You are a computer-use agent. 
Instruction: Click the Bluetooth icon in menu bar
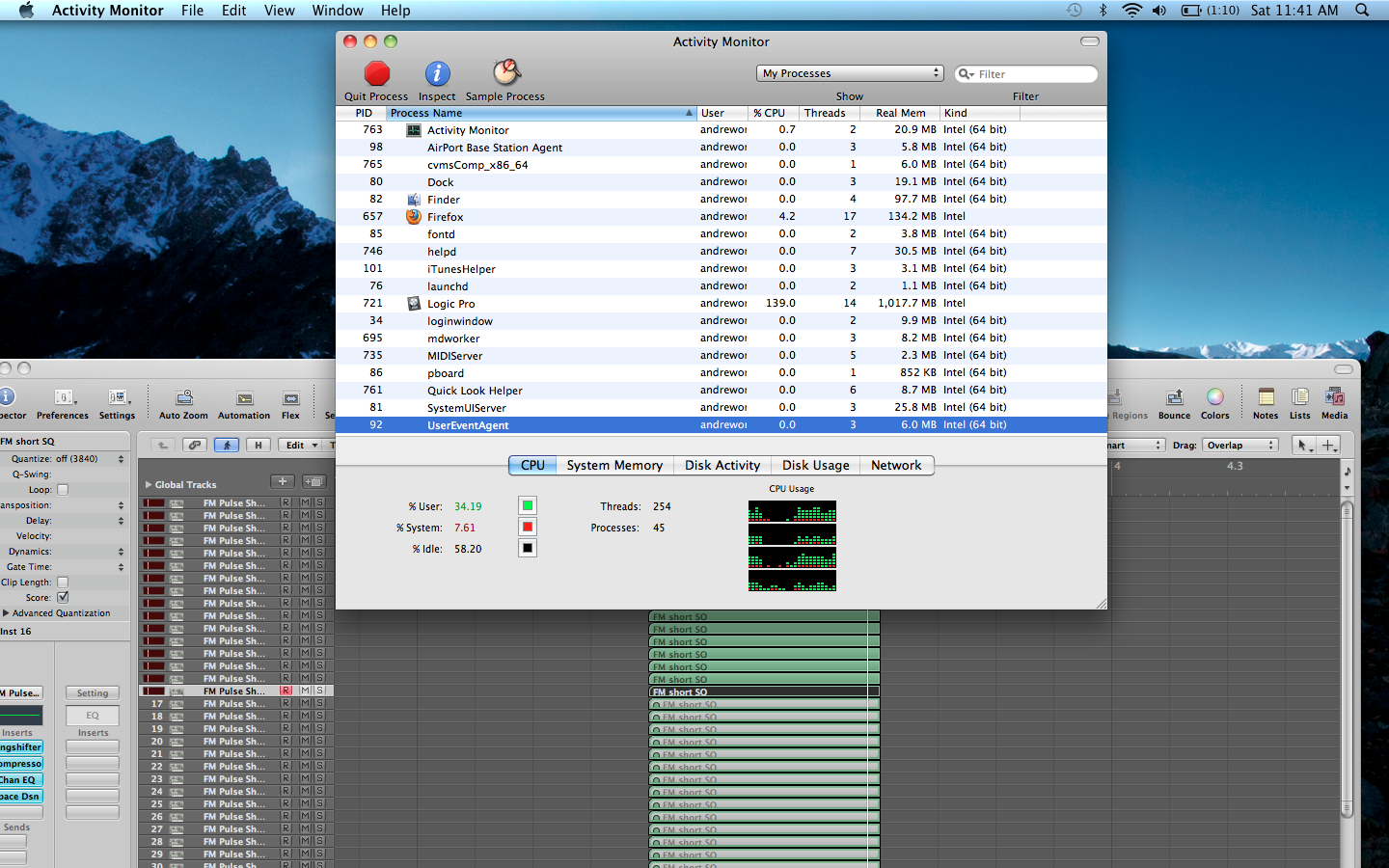[x=1103, y=10]
